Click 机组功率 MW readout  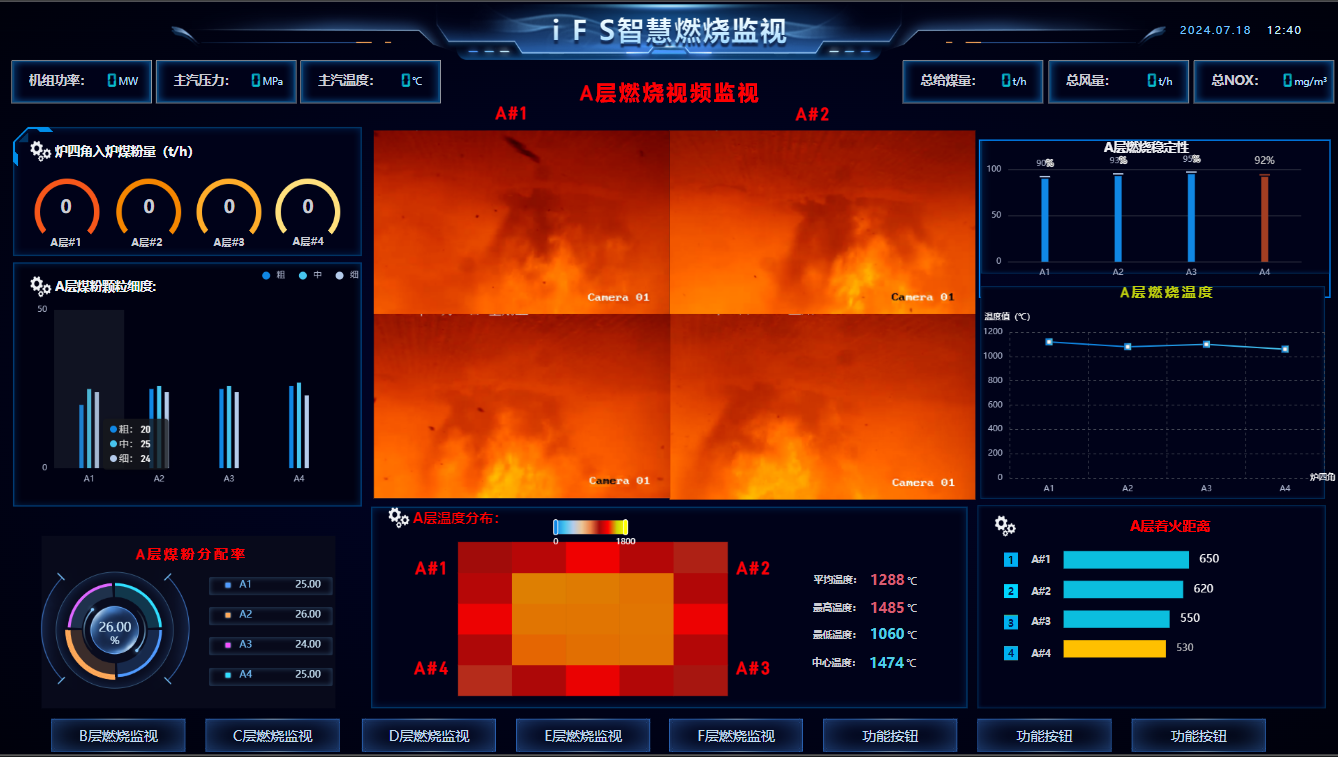81,81
